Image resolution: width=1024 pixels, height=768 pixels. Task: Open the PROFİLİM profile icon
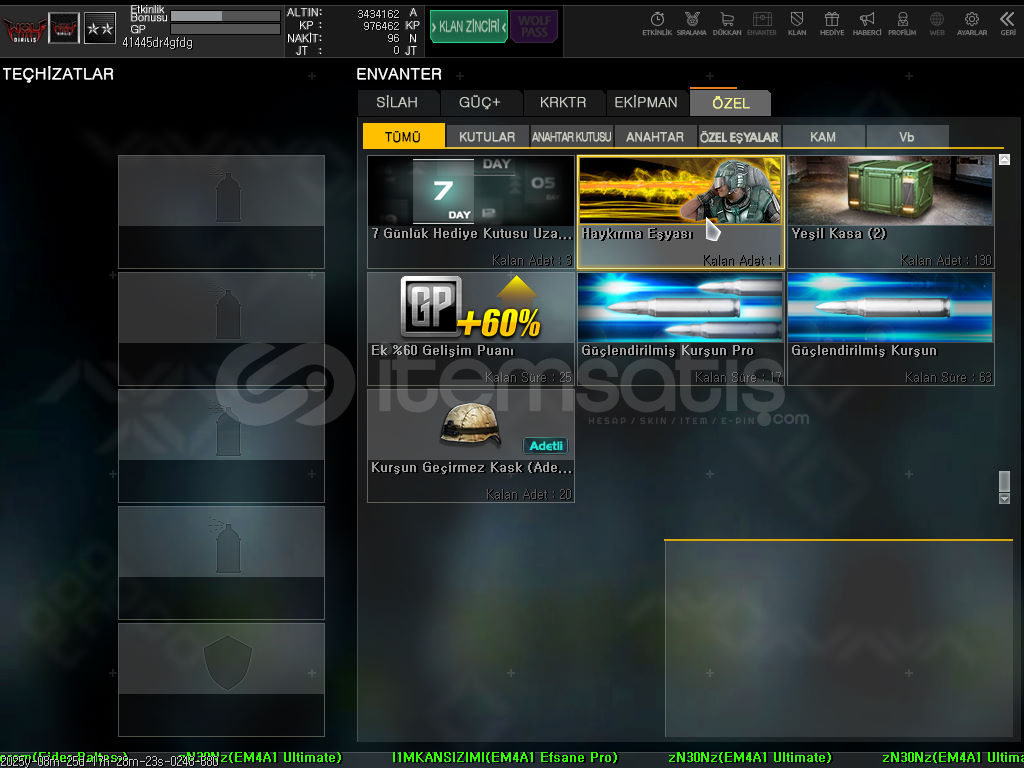(x=902, y=24)
